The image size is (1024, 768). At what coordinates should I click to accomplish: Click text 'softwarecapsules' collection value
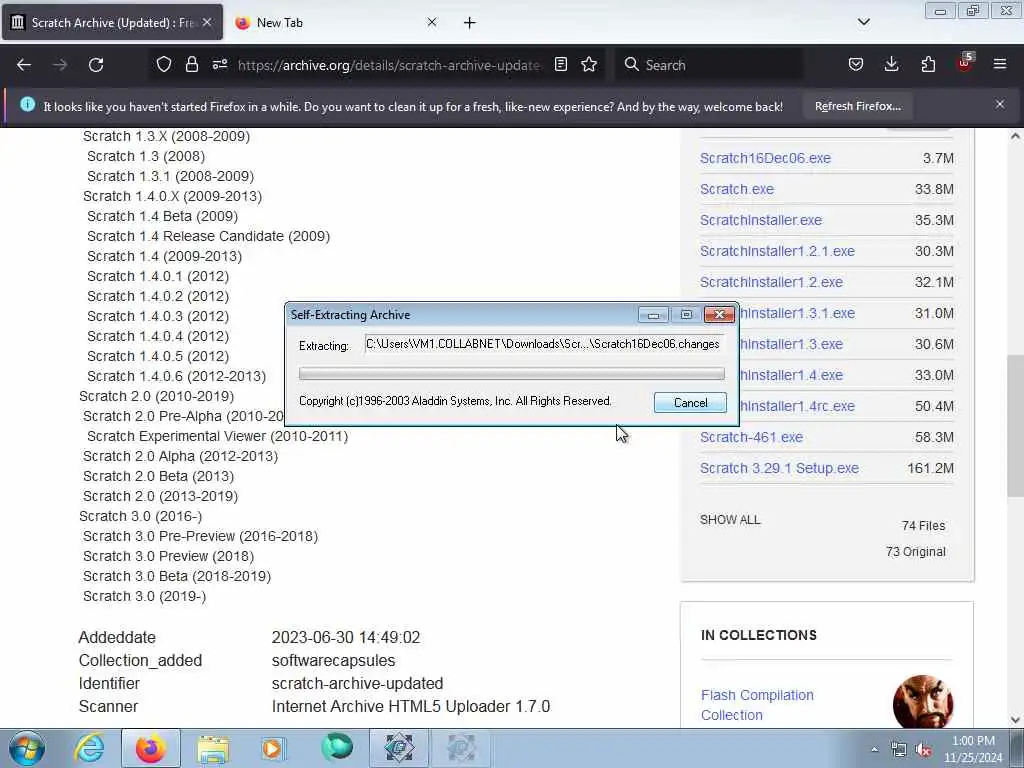point(333,661)
